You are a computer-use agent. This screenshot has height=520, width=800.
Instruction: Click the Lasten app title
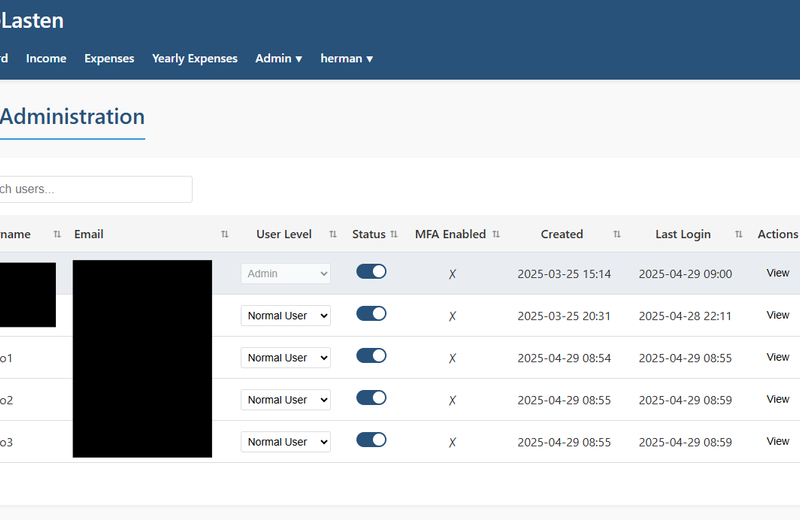(x=32, y=21)
